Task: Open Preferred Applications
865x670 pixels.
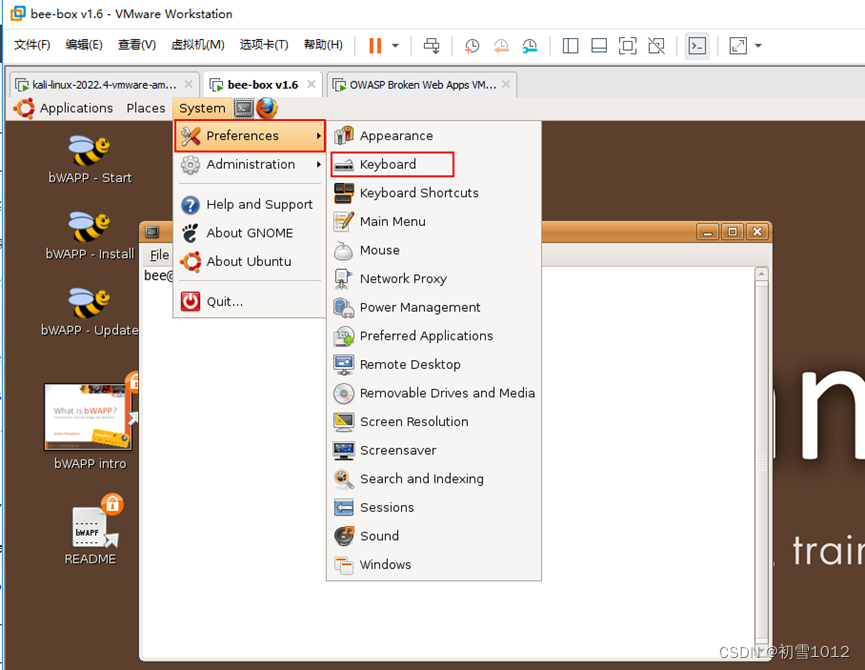Action: [434, 336]
